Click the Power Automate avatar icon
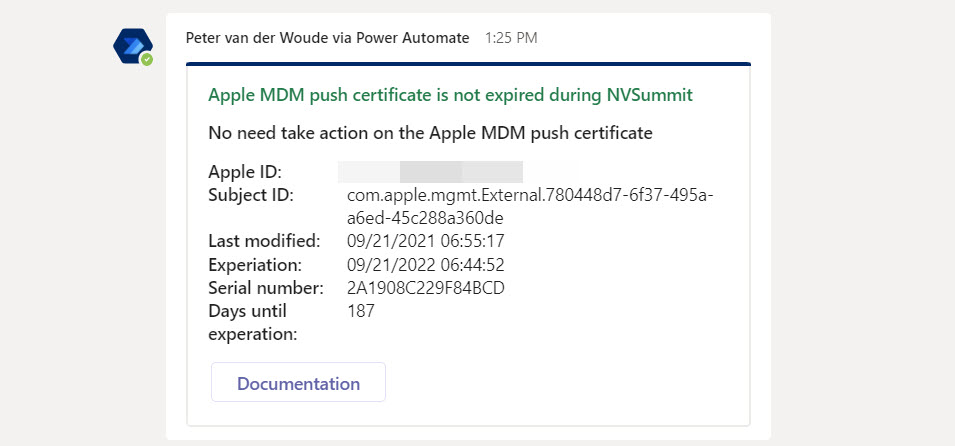This screenshot has height=446, width=955. coord(132,46)
